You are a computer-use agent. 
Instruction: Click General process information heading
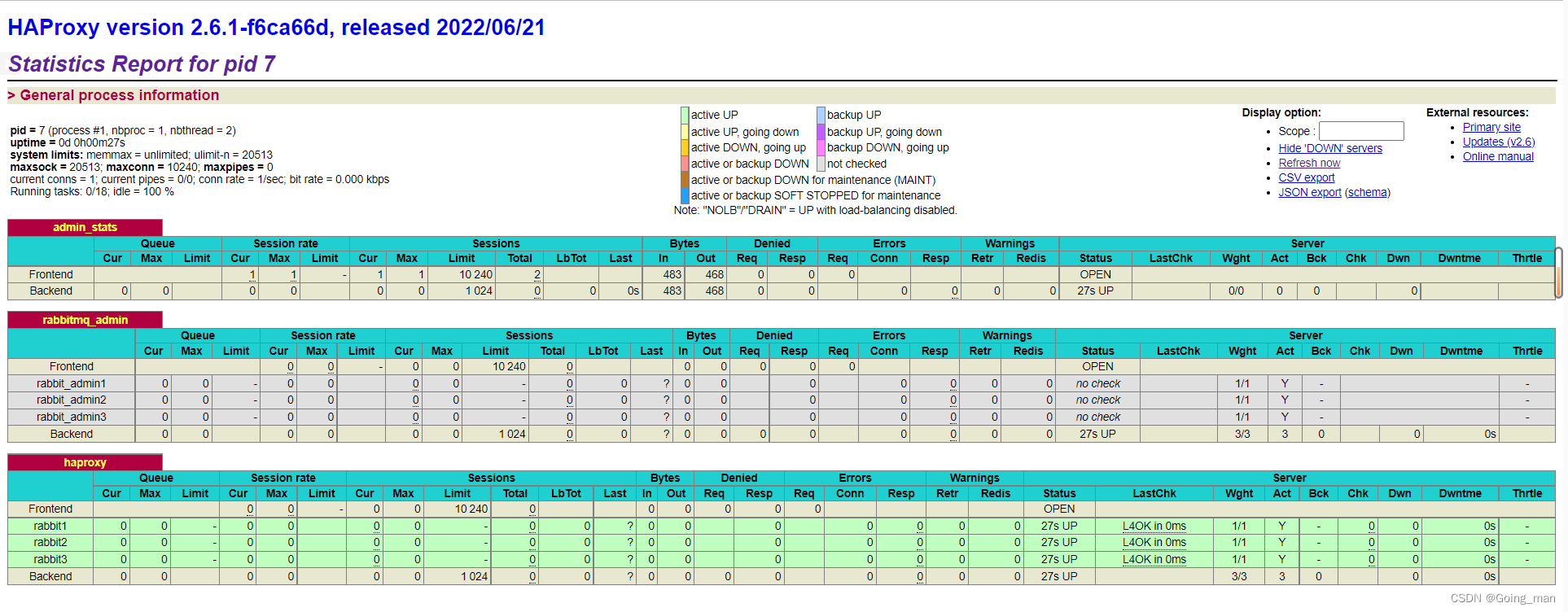tap(120, 95)
